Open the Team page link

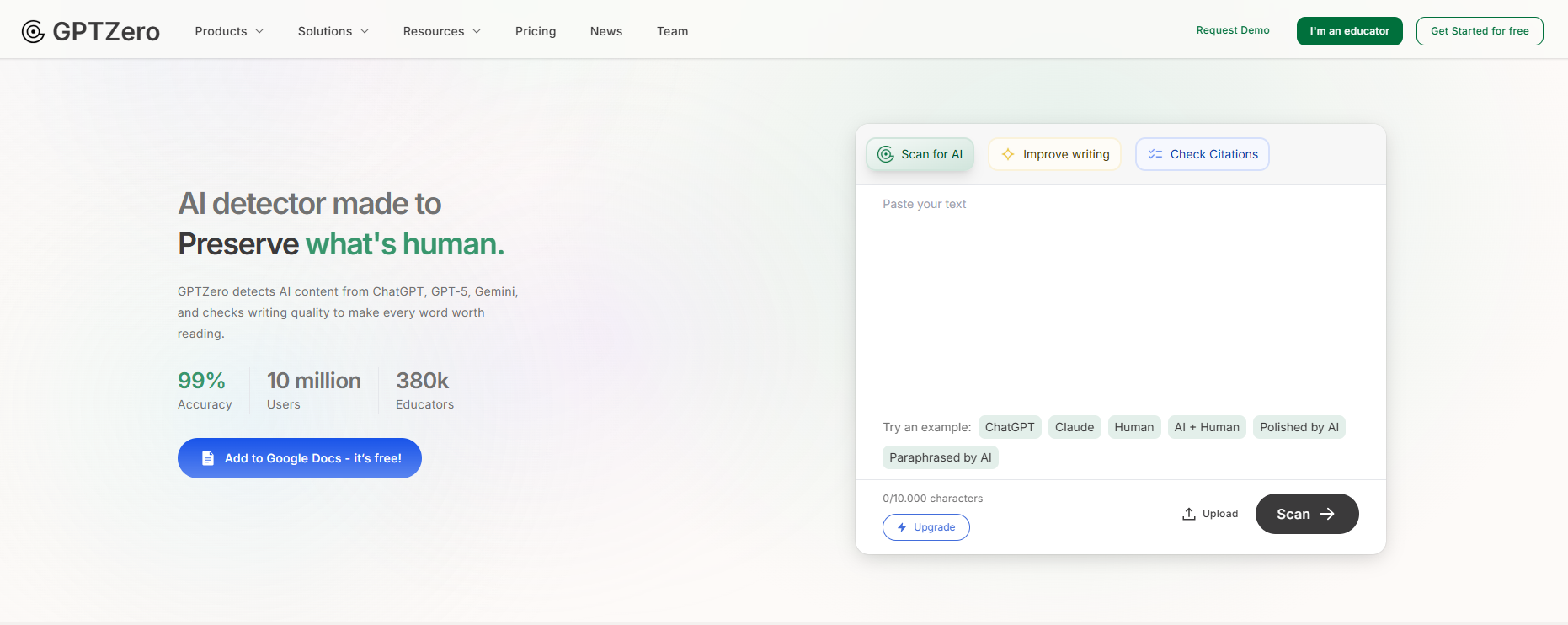click(673, 31)
